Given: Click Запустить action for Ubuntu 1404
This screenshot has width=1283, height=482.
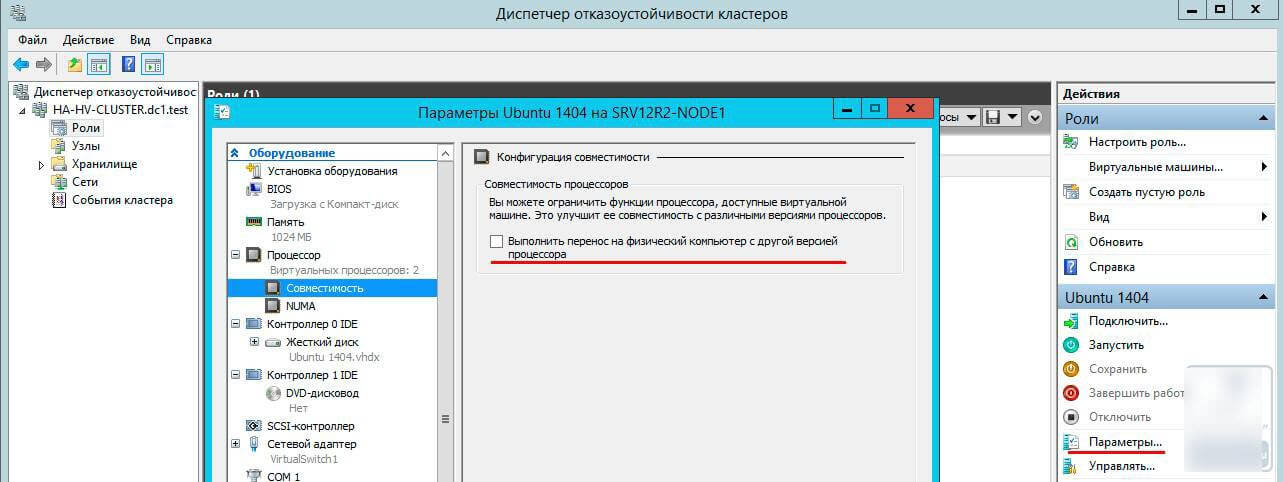Looking at the screenshot, I should (x=1117, y=345).
